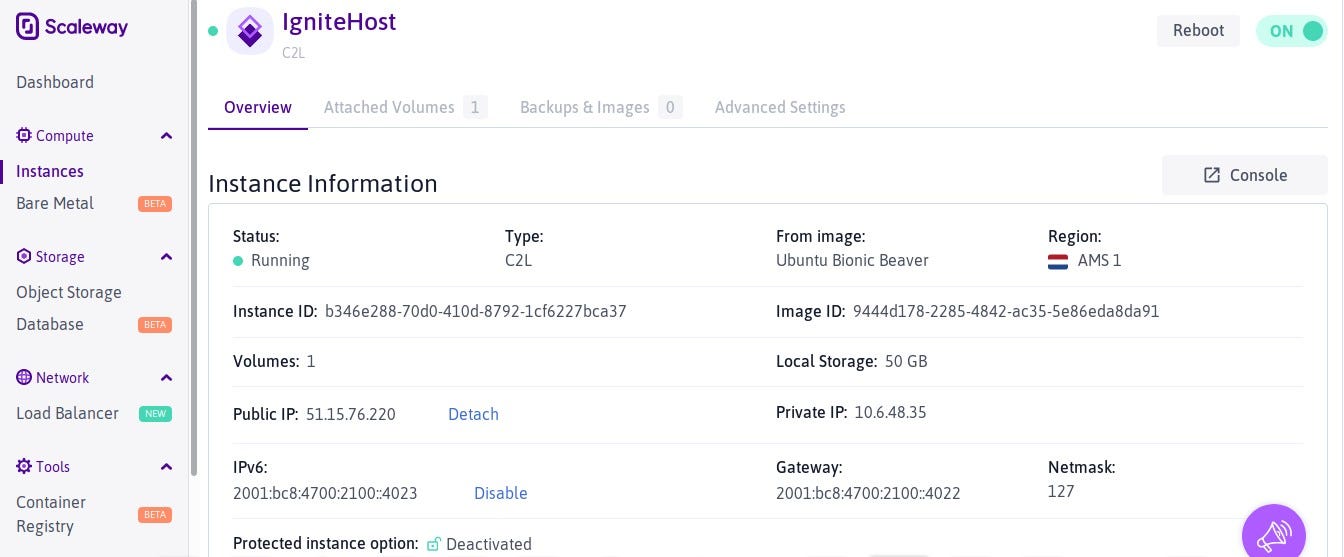Click the Tools gear icon
The height and width of the screenshot is (557, 1344).
[24, 466]
